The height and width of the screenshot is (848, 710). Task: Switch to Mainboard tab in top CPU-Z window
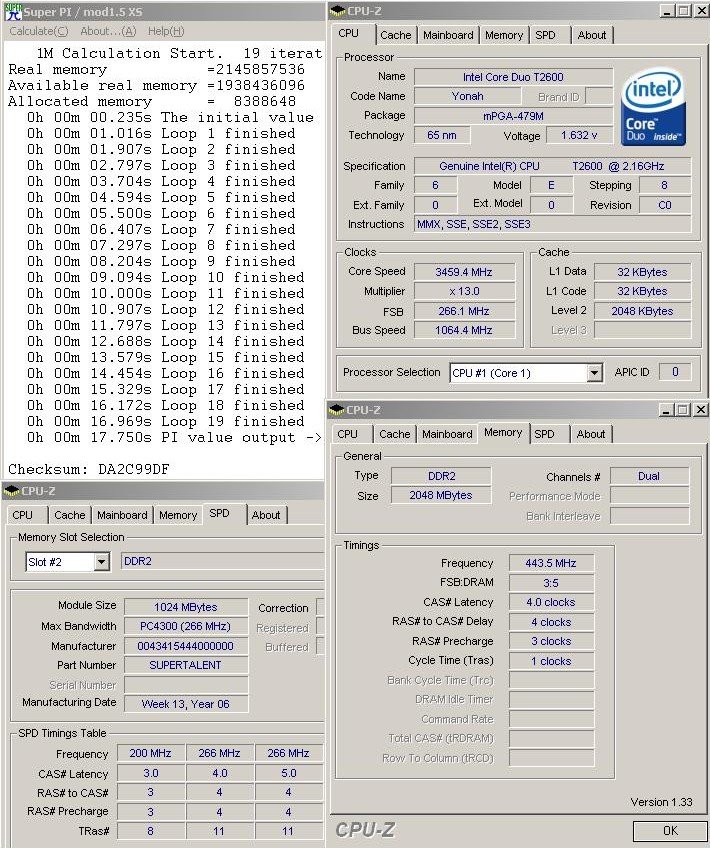[x=448, y=35]
